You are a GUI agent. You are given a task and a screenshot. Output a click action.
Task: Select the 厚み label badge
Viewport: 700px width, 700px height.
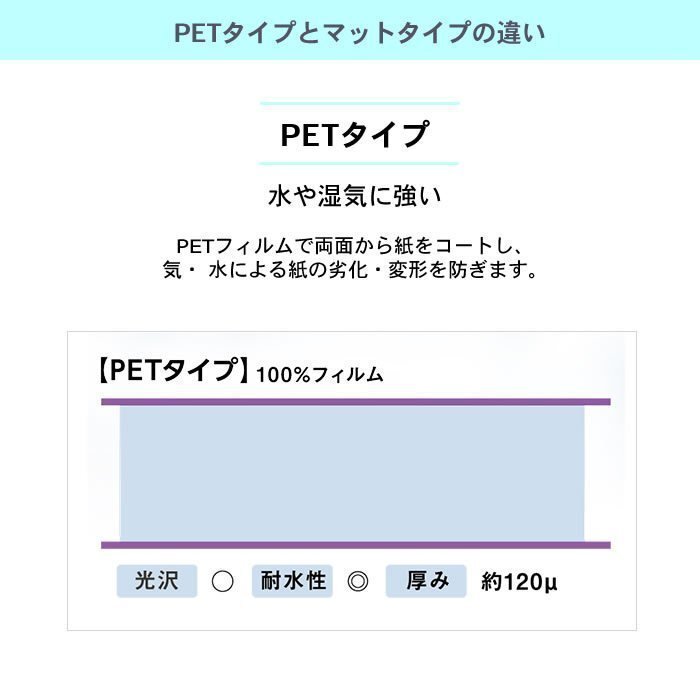click(426, 581)
